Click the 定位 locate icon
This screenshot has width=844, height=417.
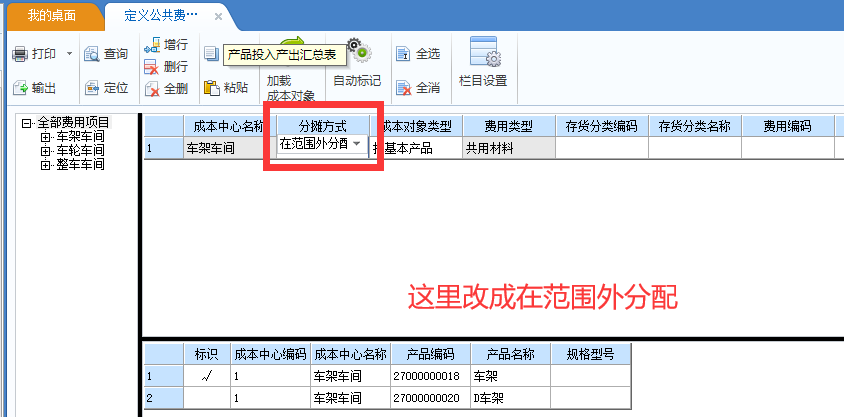[92, 88]
